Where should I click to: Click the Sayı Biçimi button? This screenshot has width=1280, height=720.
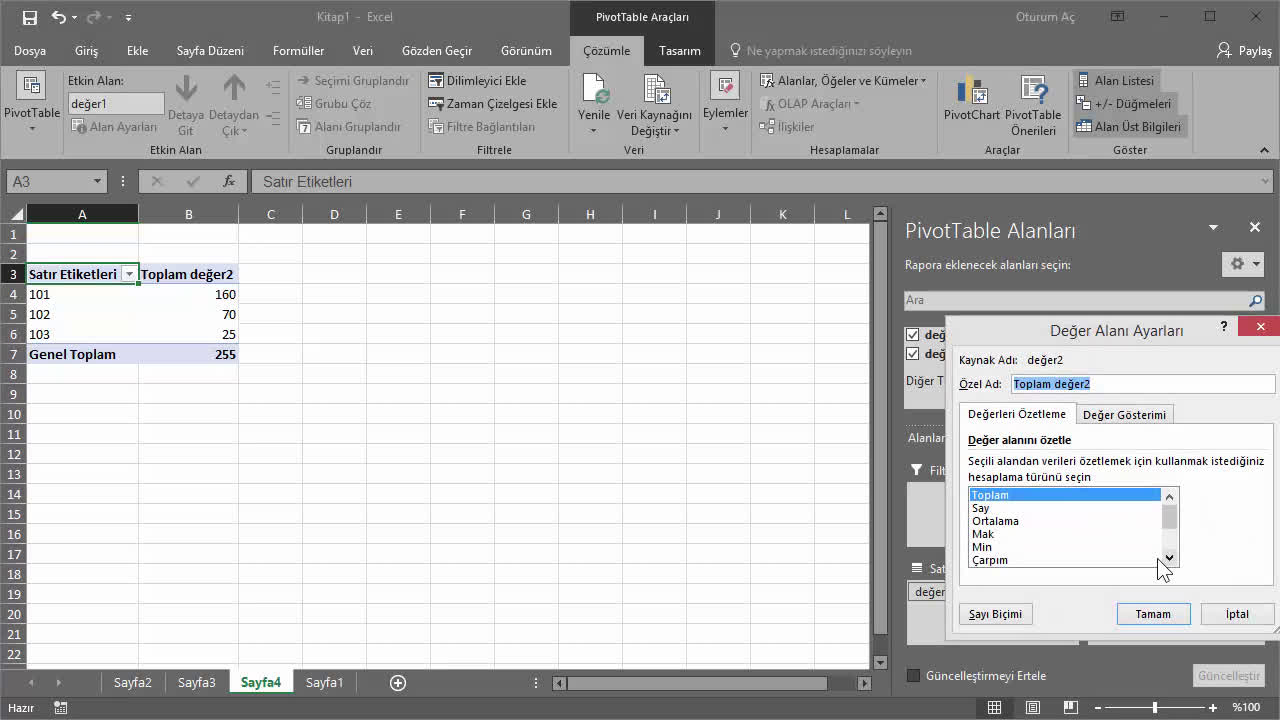click(994, 613)
